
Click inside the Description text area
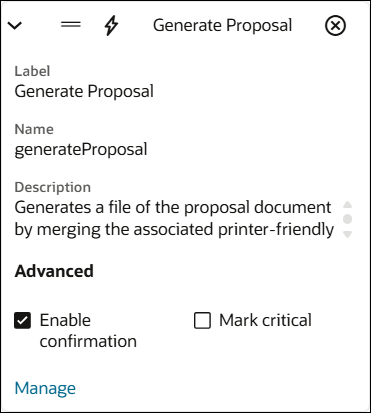pos(174,218)
